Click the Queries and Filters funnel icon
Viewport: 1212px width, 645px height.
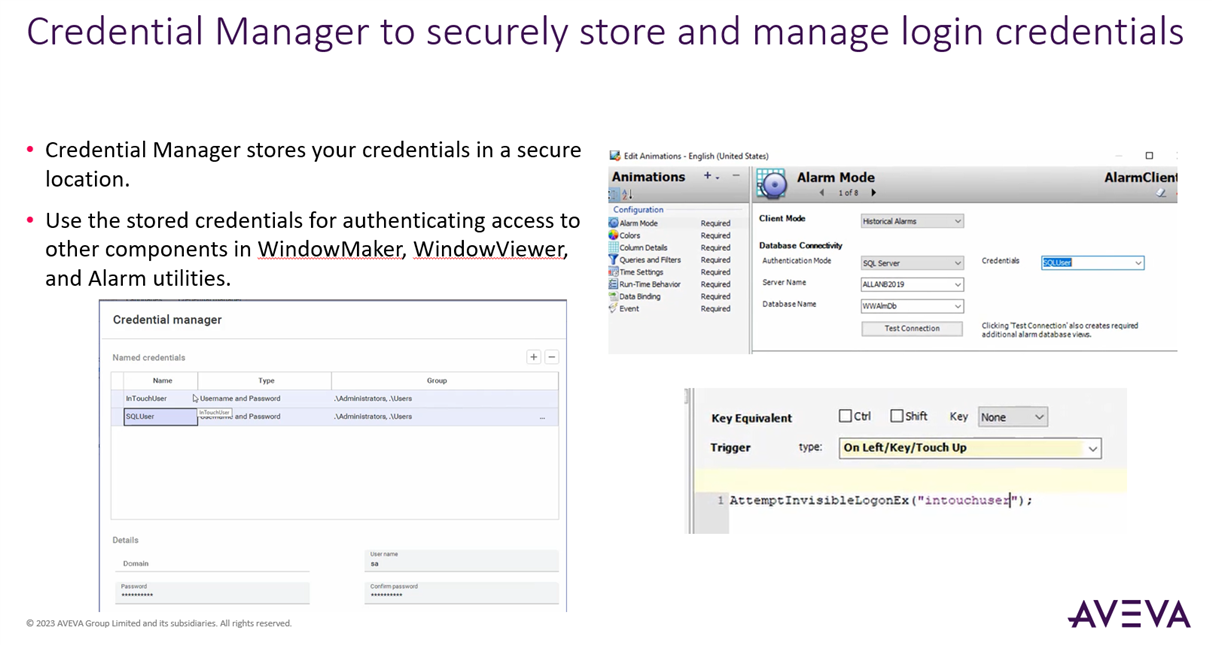[x=613, y=260]
